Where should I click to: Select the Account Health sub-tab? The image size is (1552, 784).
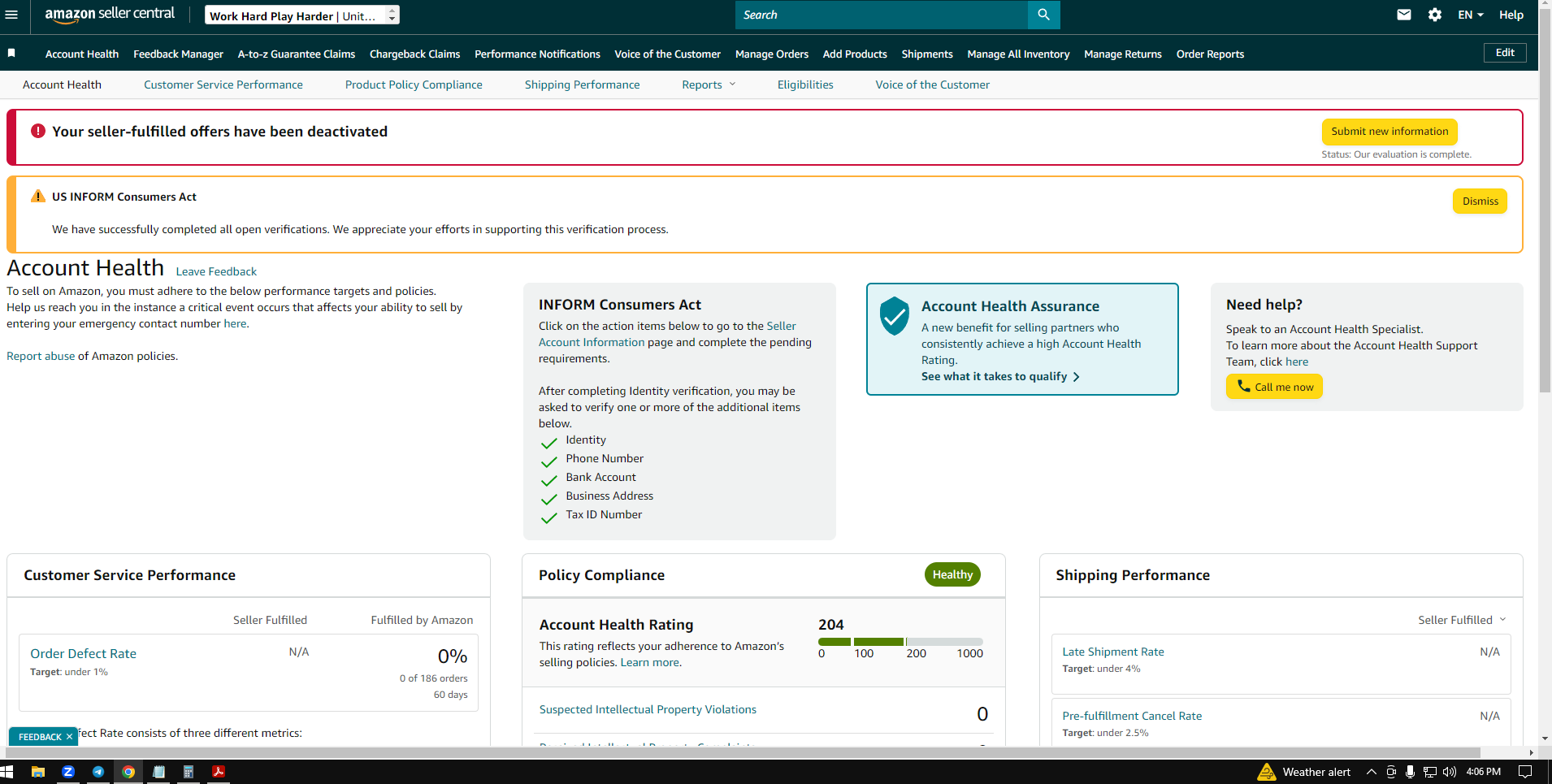(x=62, y=84)
